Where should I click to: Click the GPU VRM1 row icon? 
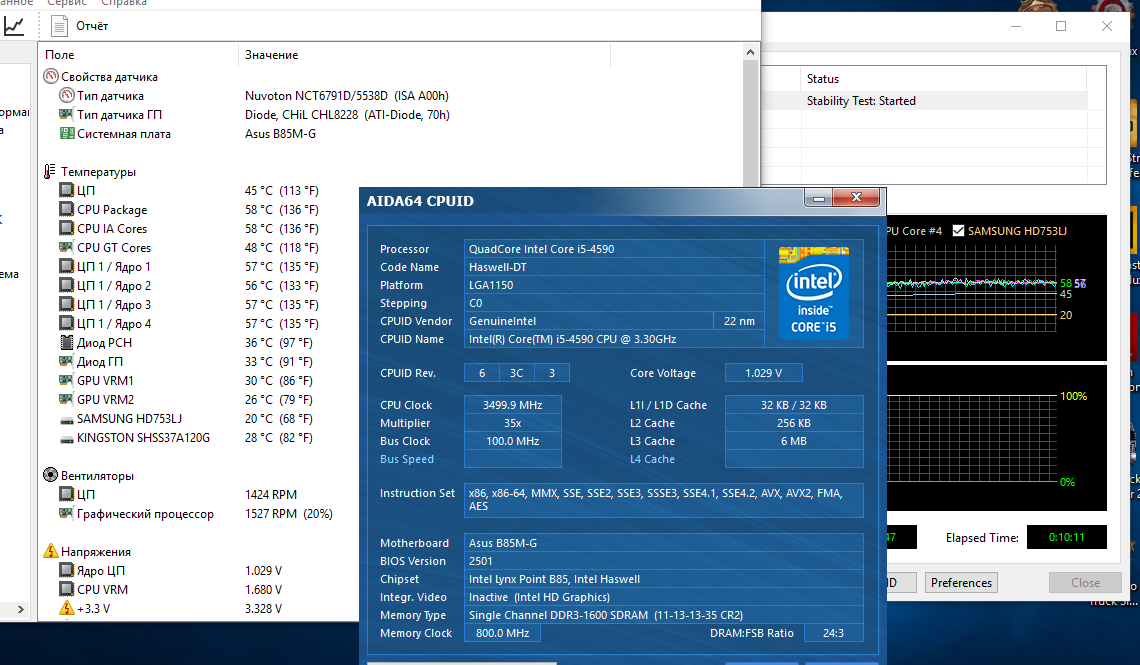click(x=66, y=380)
